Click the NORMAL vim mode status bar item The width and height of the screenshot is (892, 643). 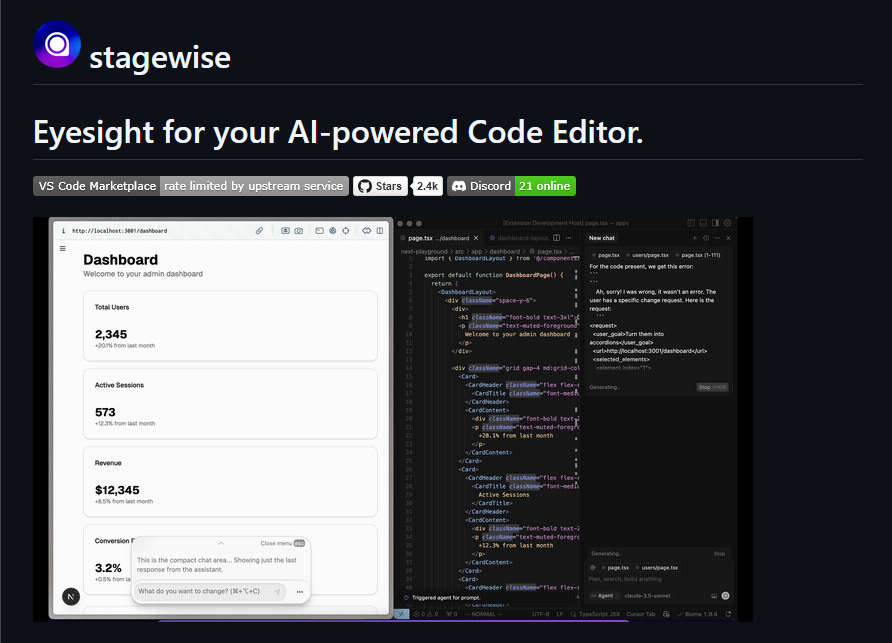(484, 614)
